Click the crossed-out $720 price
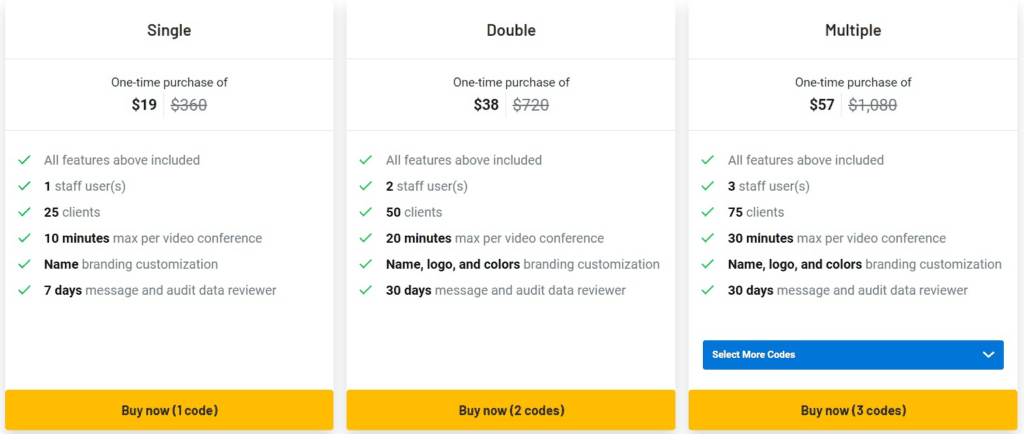The height and width of the screenshot is (434, 1024). tap(531, 104)
